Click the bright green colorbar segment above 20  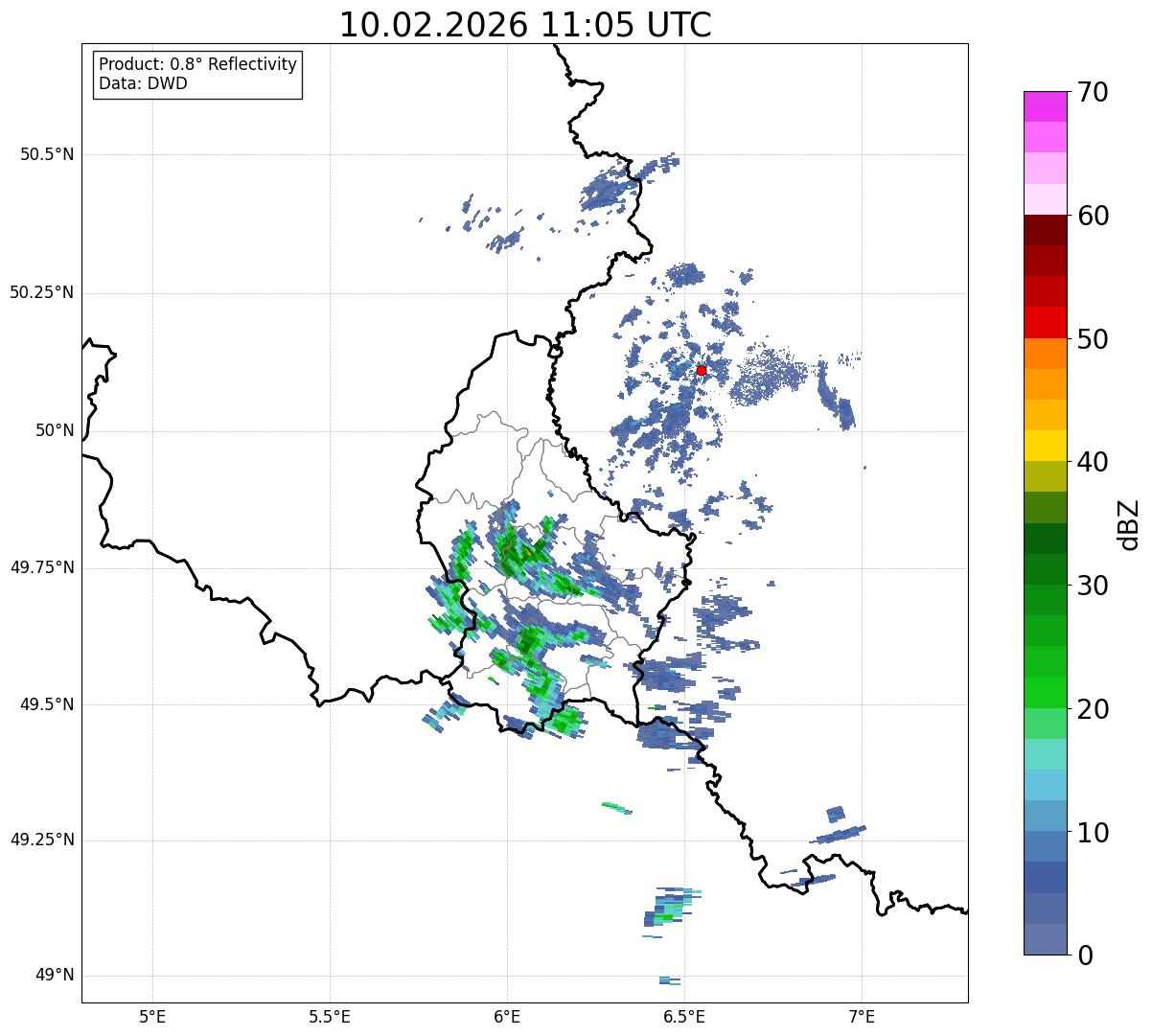coord(1045,692)
